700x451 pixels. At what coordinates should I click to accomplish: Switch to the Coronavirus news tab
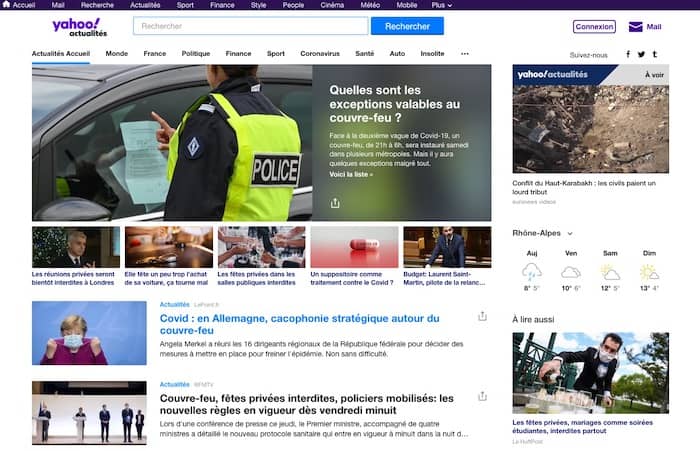320,54
